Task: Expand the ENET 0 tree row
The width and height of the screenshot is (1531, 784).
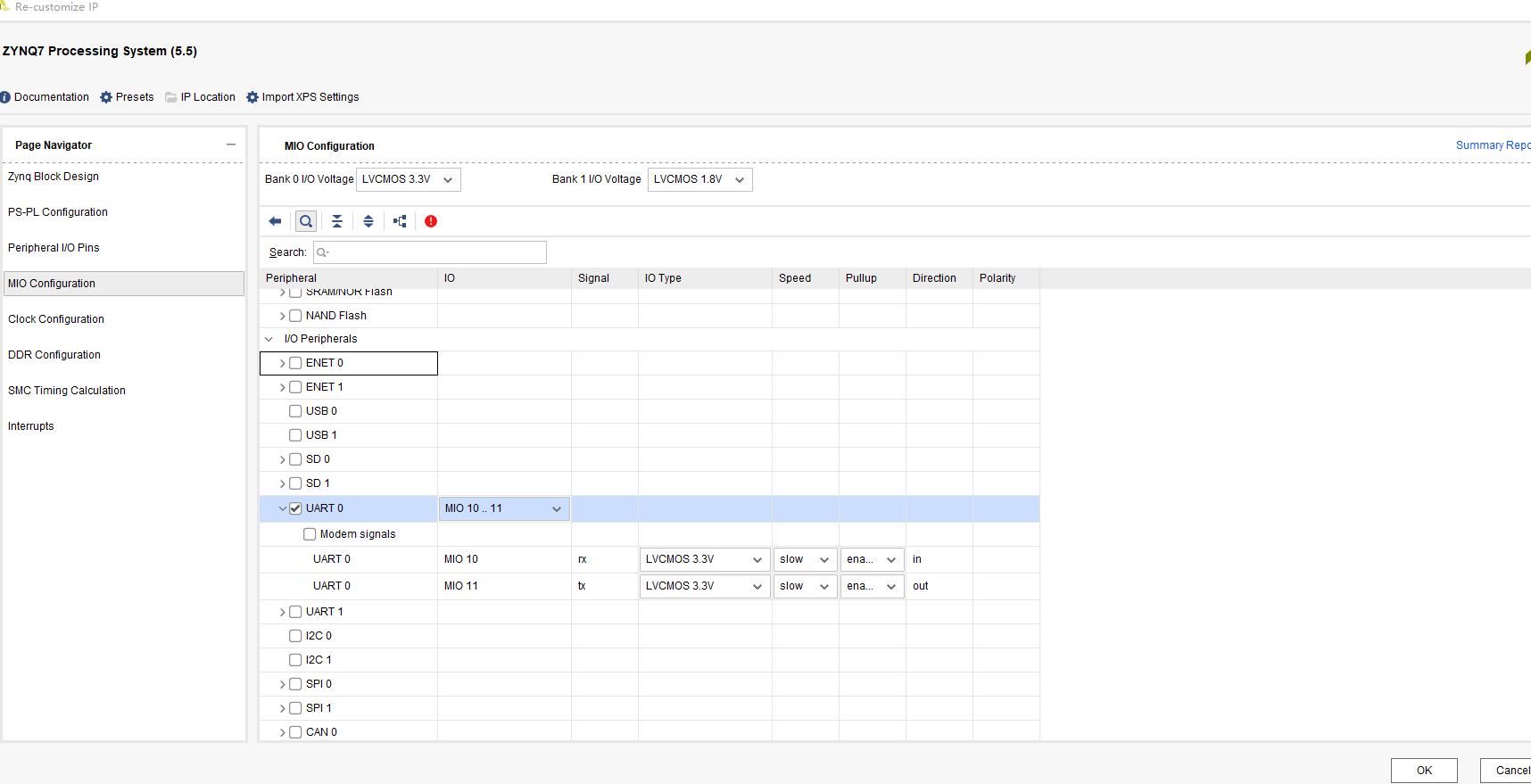Action: click(x=283, y=363)
